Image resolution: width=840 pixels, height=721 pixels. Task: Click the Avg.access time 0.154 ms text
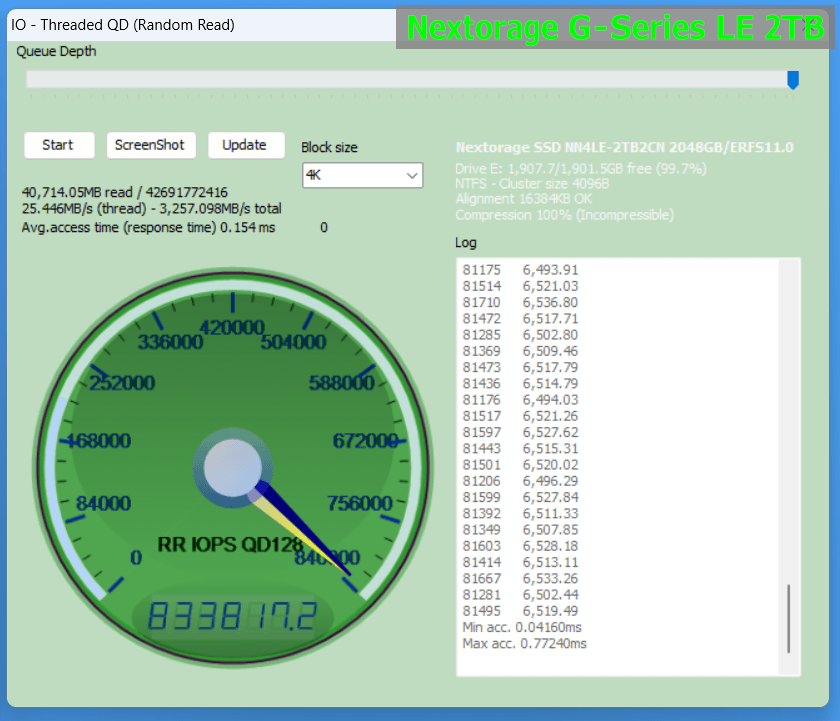pyautogui.click(x=148, y=228)
